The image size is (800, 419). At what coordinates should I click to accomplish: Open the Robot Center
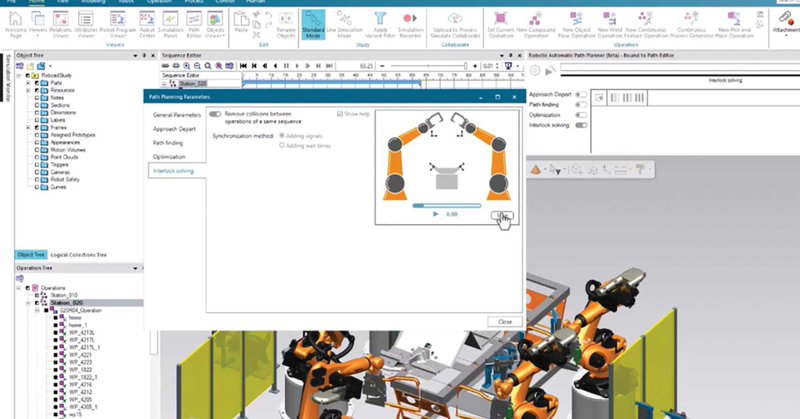click(x=147, y=24)
